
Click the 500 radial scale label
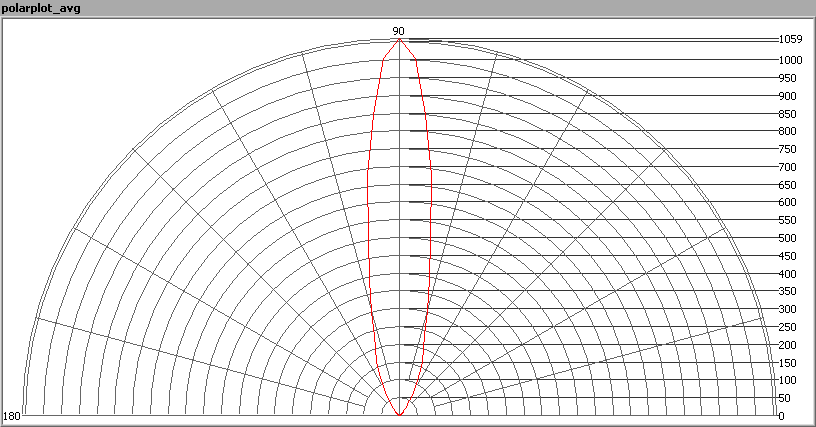[788, 238]
